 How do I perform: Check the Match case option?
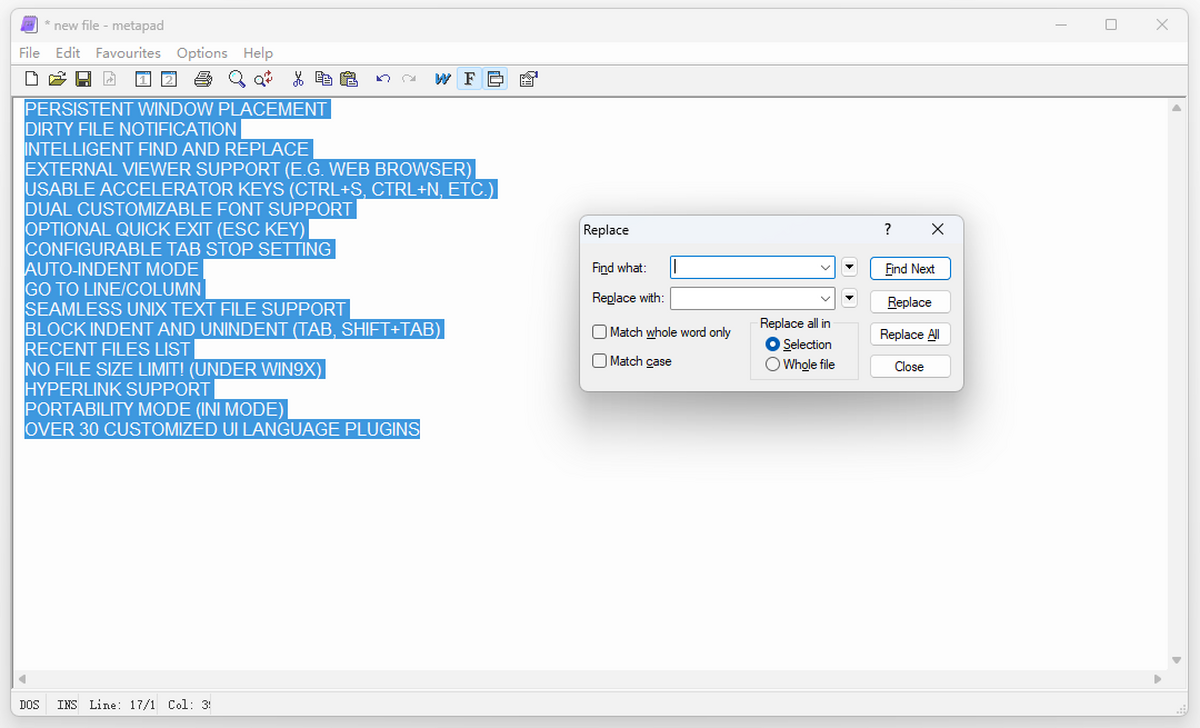point(600,361)
